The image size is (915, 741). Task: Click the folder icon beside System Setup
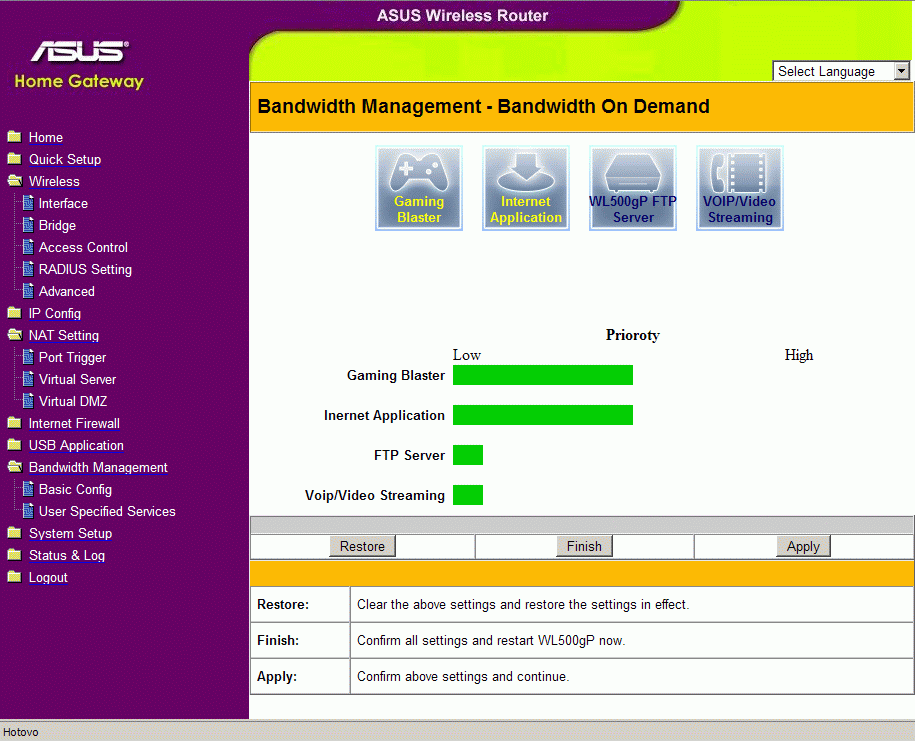point(15,533)
